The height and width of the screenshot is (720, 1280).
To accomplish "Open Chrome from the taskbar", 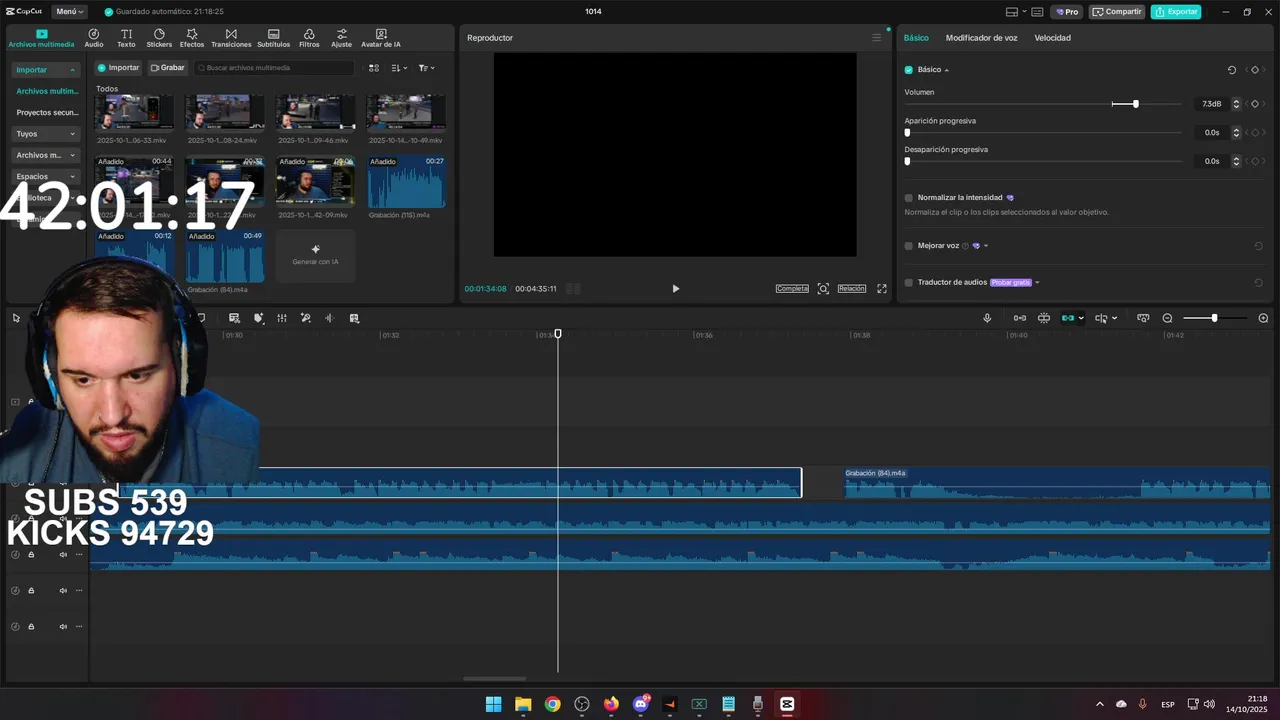I will click(x=552, y=704).
